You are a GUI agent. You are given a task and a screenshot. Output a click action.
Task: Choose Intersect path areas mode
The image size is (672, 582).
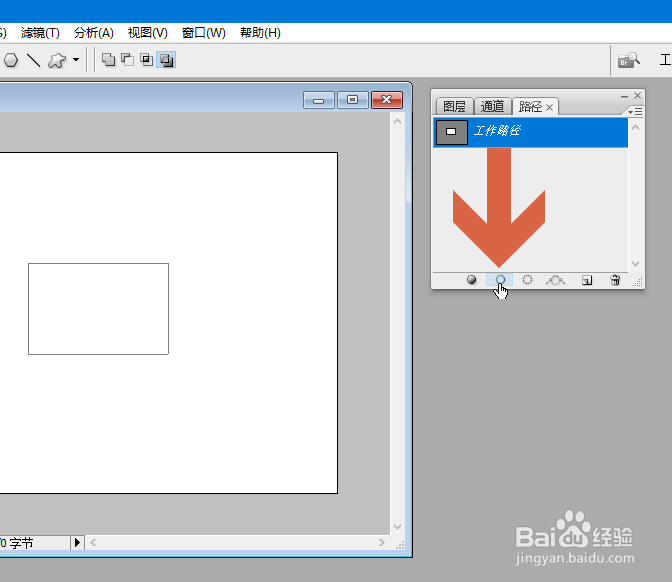[x=147, y=60]
